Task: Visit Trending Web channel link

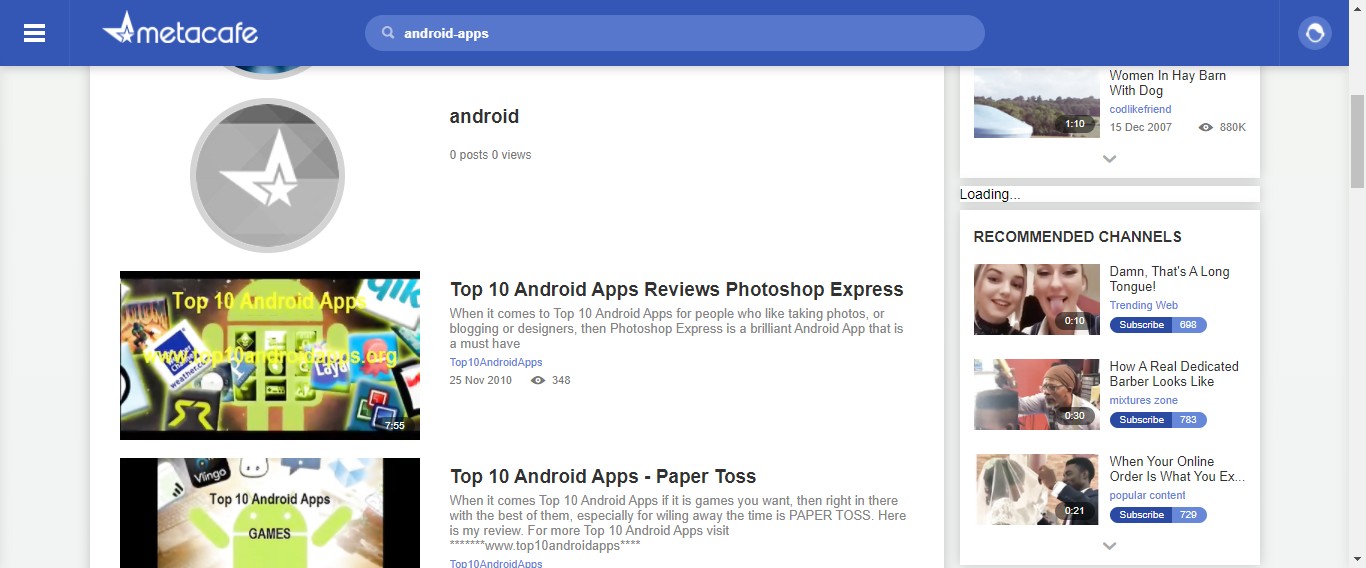Action: [1144, 305]
